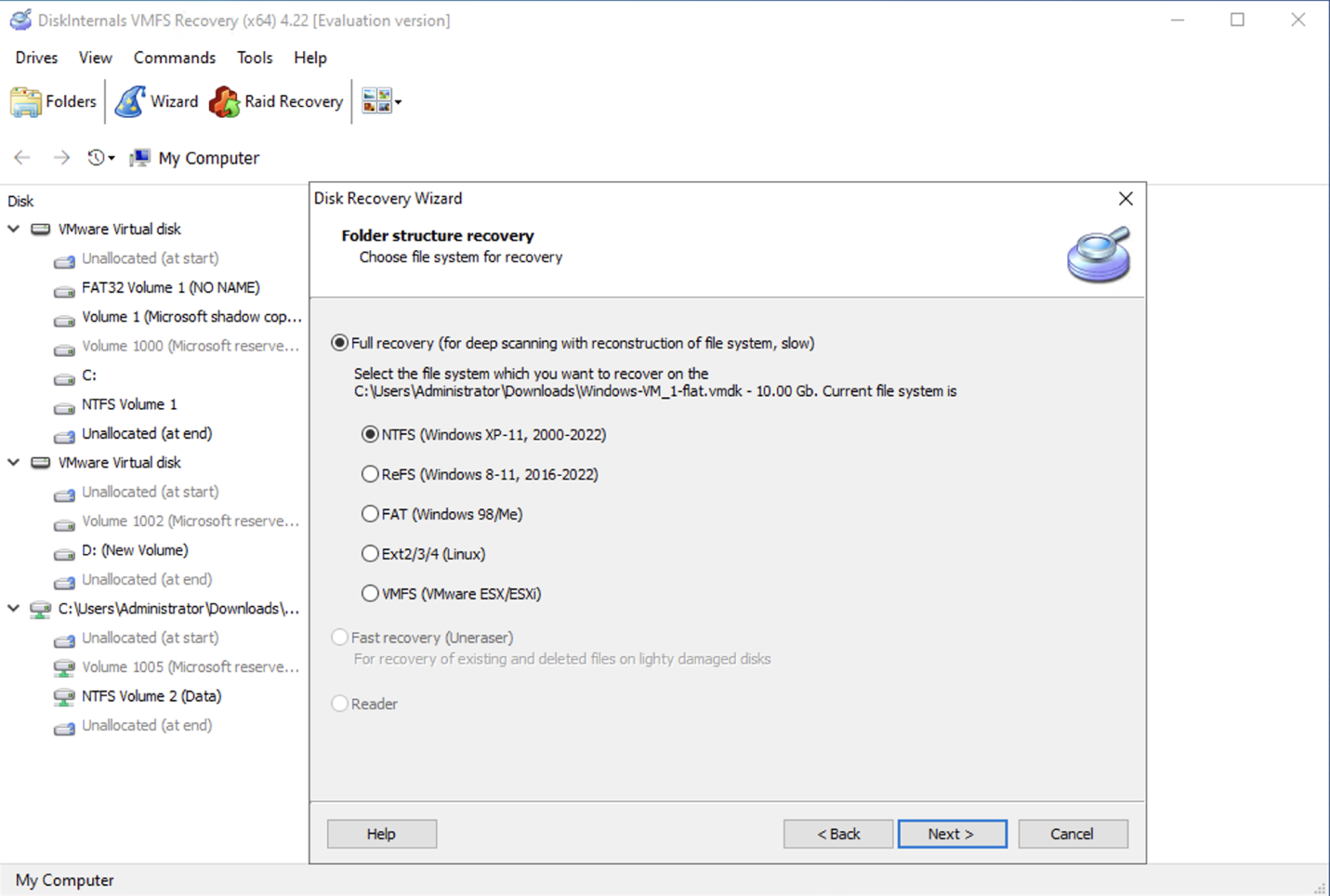Screen dimensions: 1330x896
Task: Proceed with the Next button
Action: (x=952, y=834)
